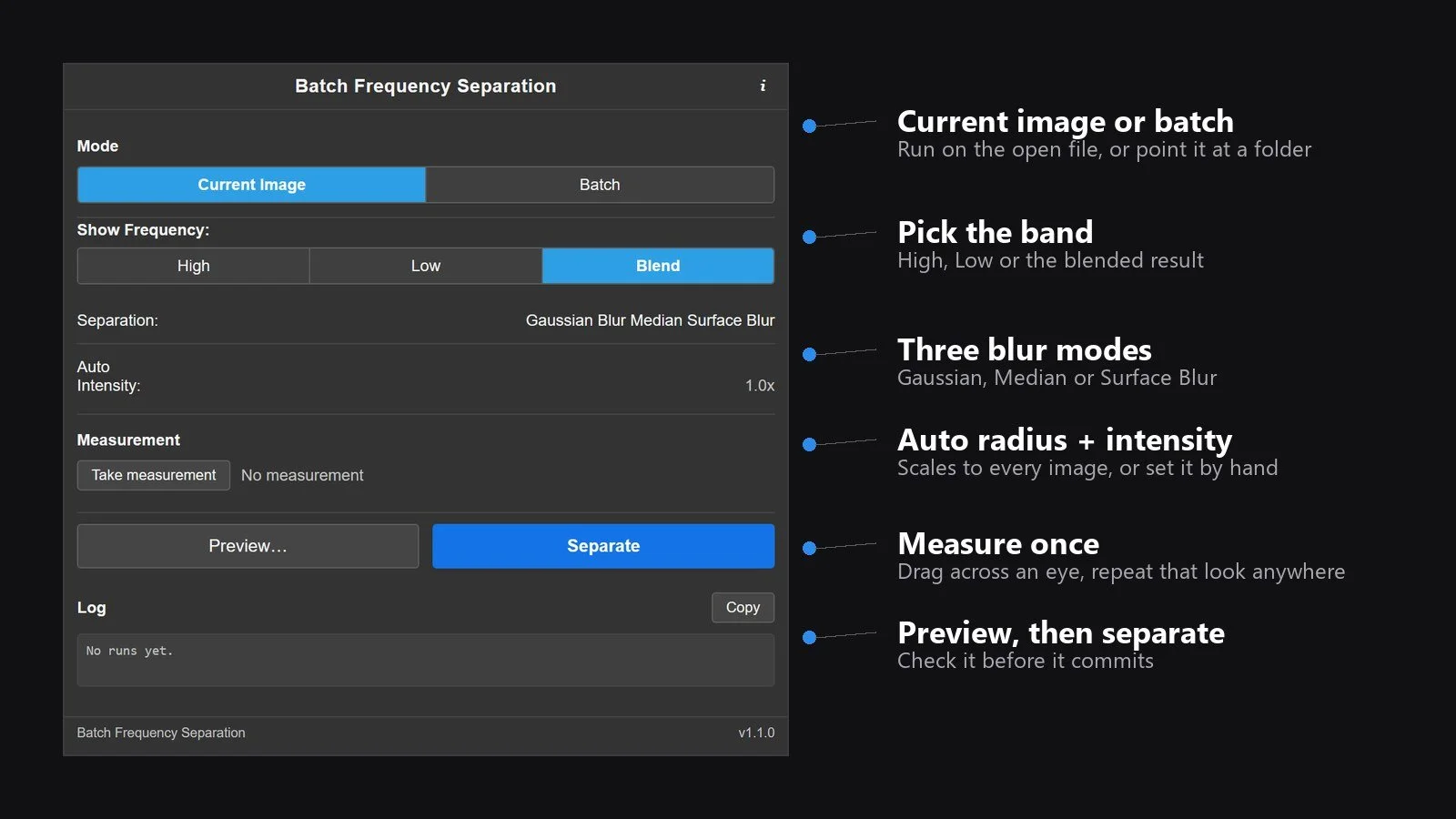Click the blue Separate button
This screenshot has width=1456, height=819.
pos(603,546)
